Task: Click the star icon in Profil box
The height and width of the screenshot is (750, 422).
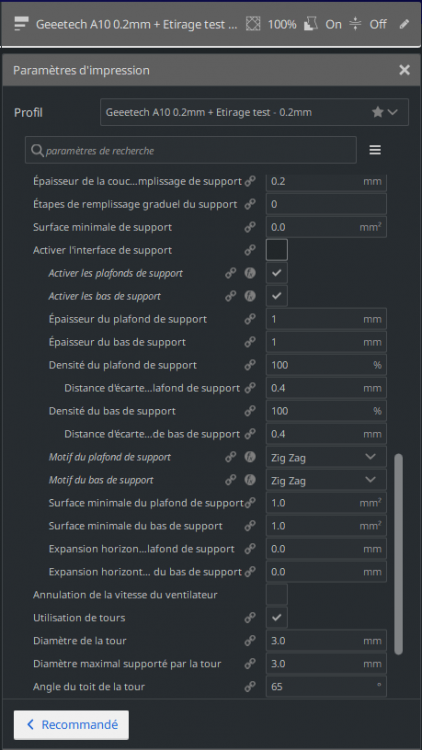Action: [x=378, y=112]
